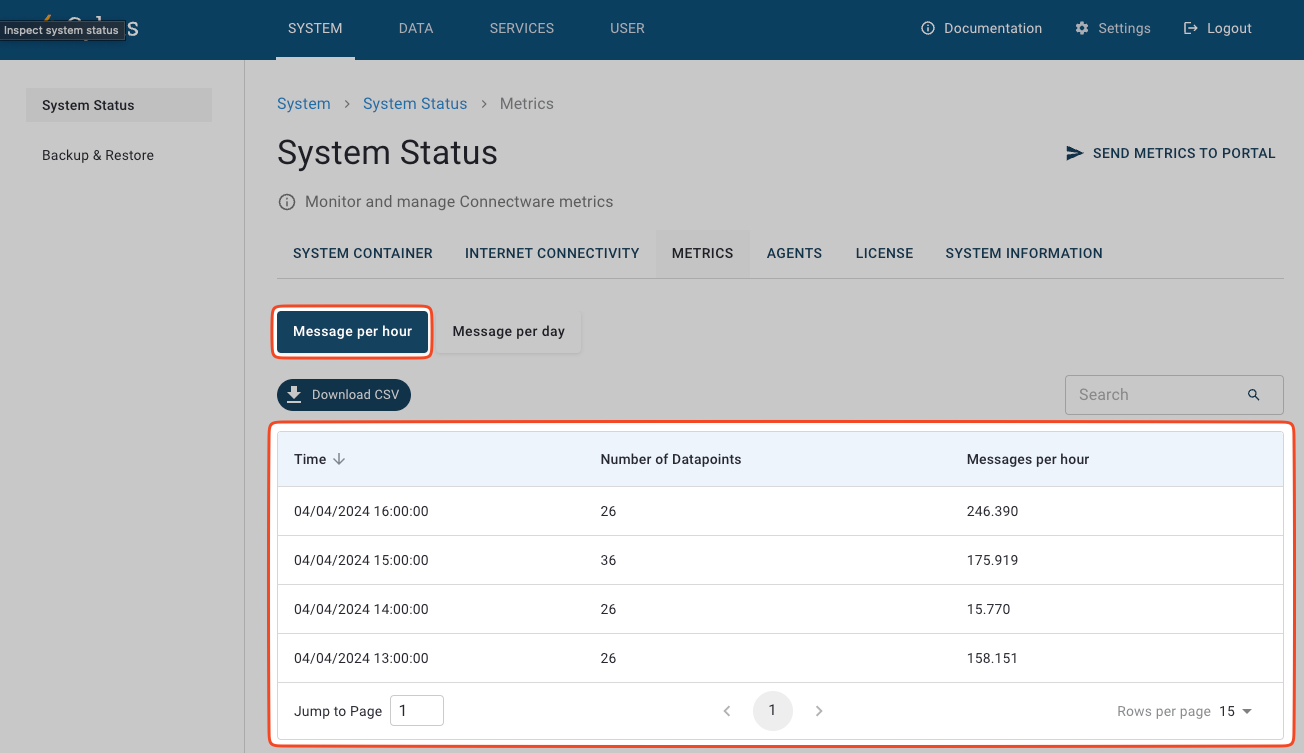Click the Documentation info icon
Viewport: 1304px width, 753px height.
928,29
